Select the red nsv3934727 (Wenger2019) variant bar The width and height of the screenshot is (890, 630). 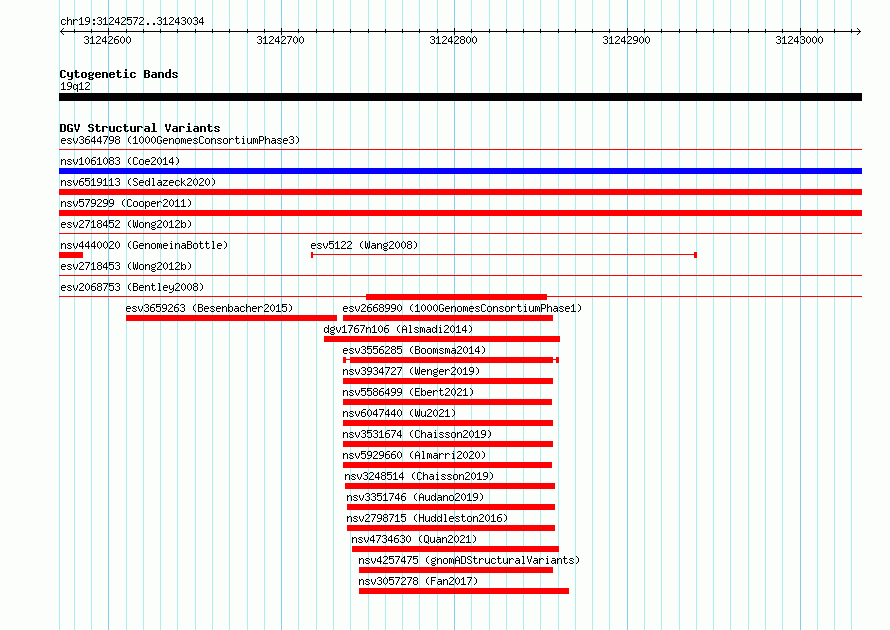click(448, 381)
